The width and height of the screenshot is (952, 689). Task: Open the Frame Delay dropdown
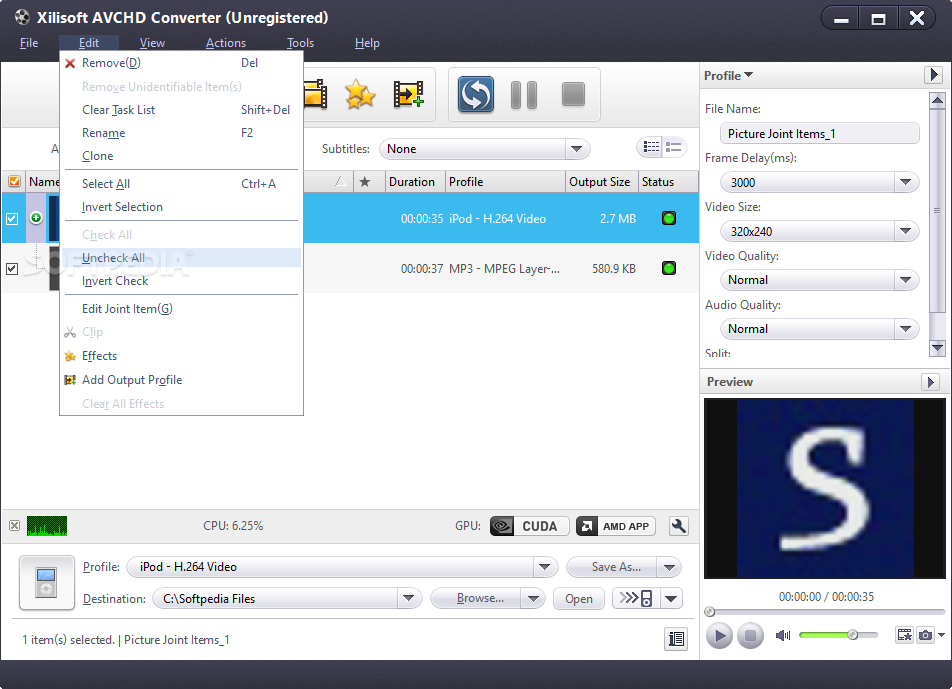click(x=905, y=182)
